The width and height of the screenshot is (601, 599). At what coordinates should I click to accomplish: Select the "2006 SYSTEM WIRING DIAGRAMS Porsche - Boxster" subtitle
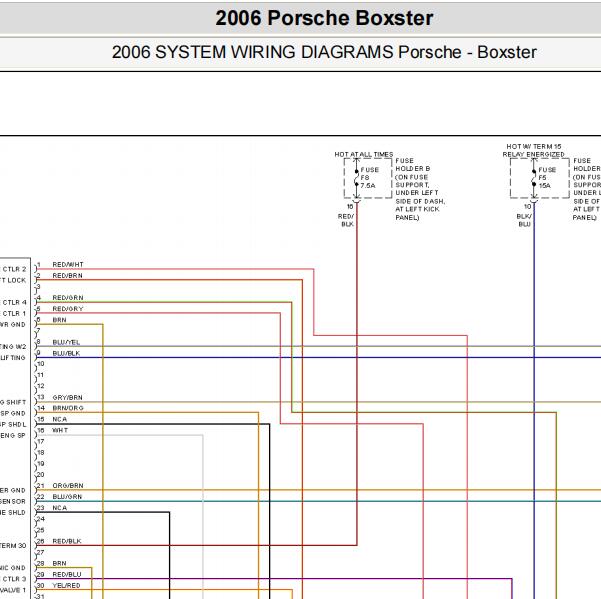coord(324,52)
